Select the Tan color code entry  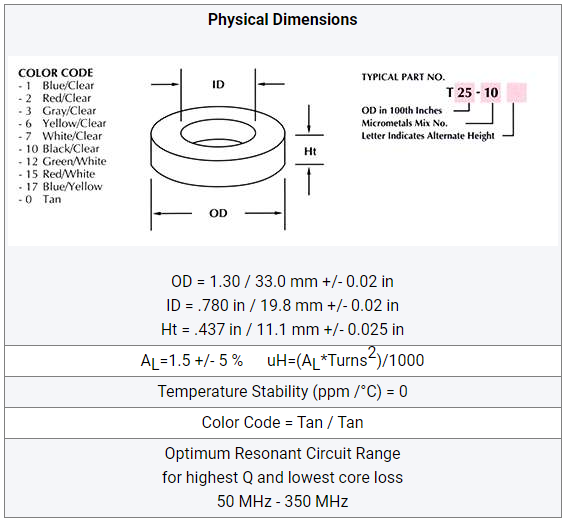click(40, 199)
